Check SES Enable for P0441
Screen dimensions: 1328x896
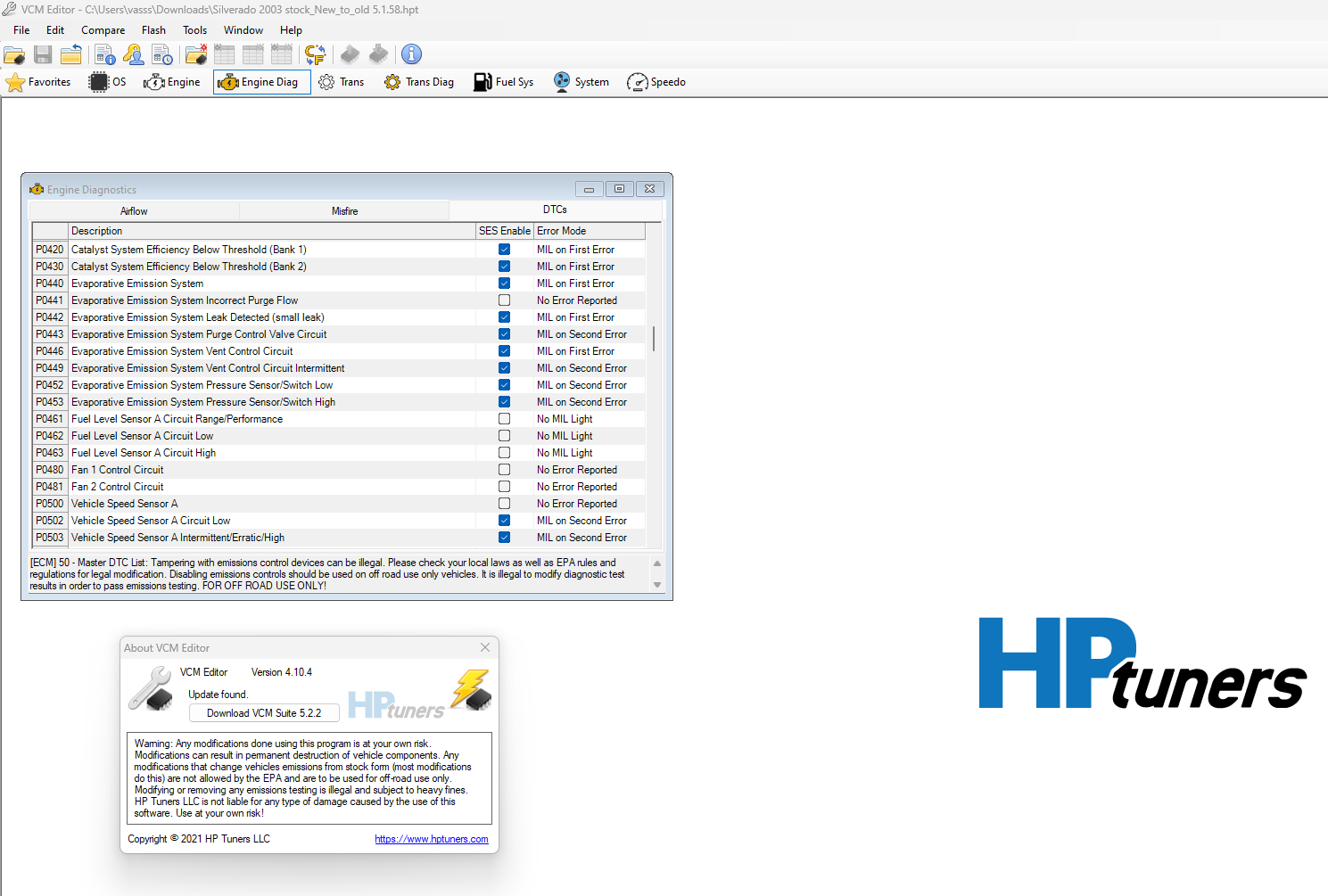click(504, 300)
